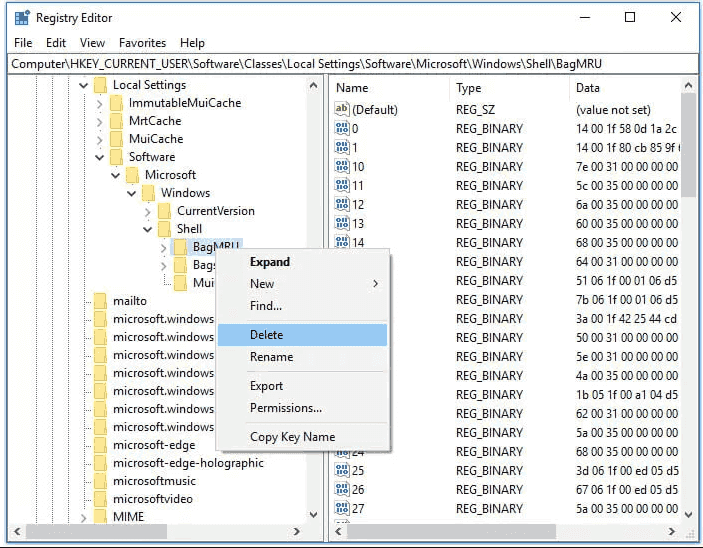
Task: Click the microsoft-edge folder icon
Action: [100, 445]
